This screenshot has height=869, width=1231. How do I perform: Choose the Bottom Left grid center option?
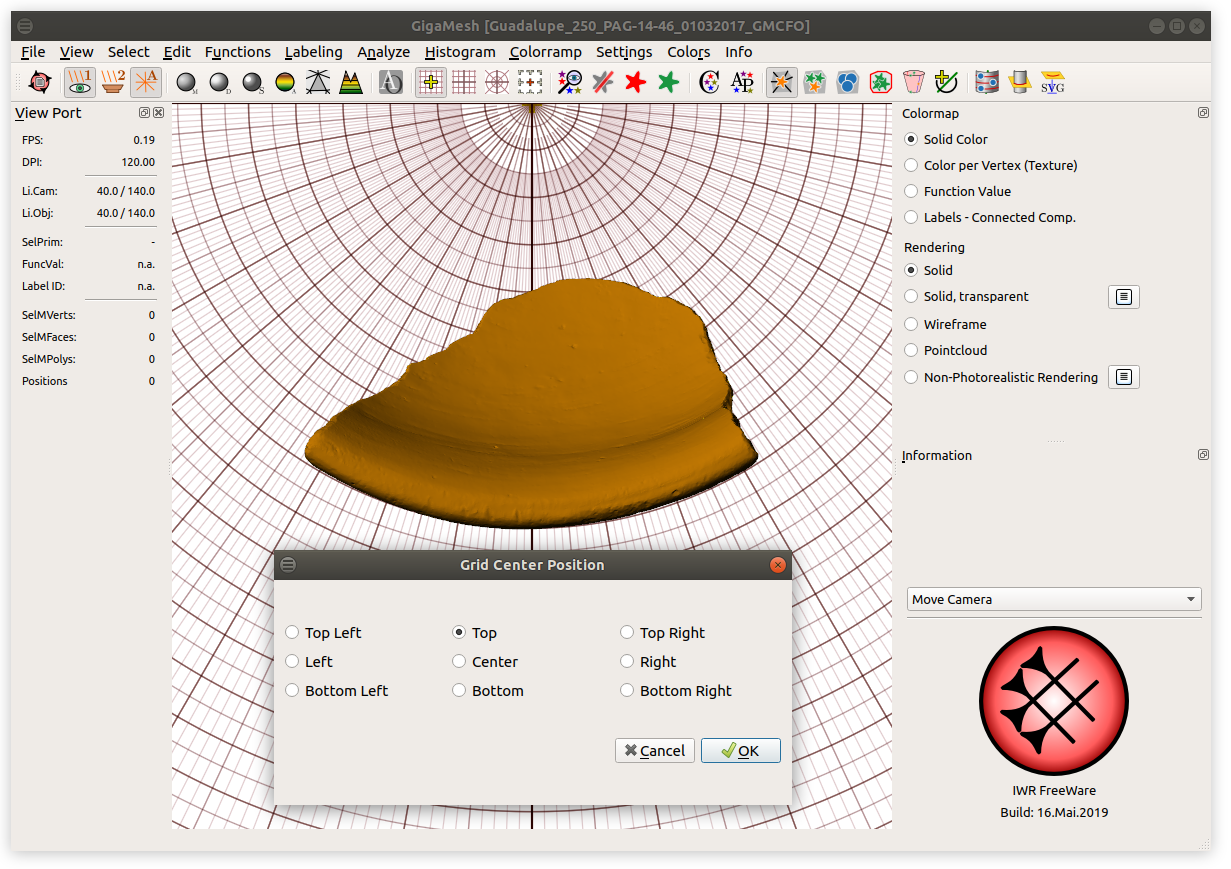336,691
